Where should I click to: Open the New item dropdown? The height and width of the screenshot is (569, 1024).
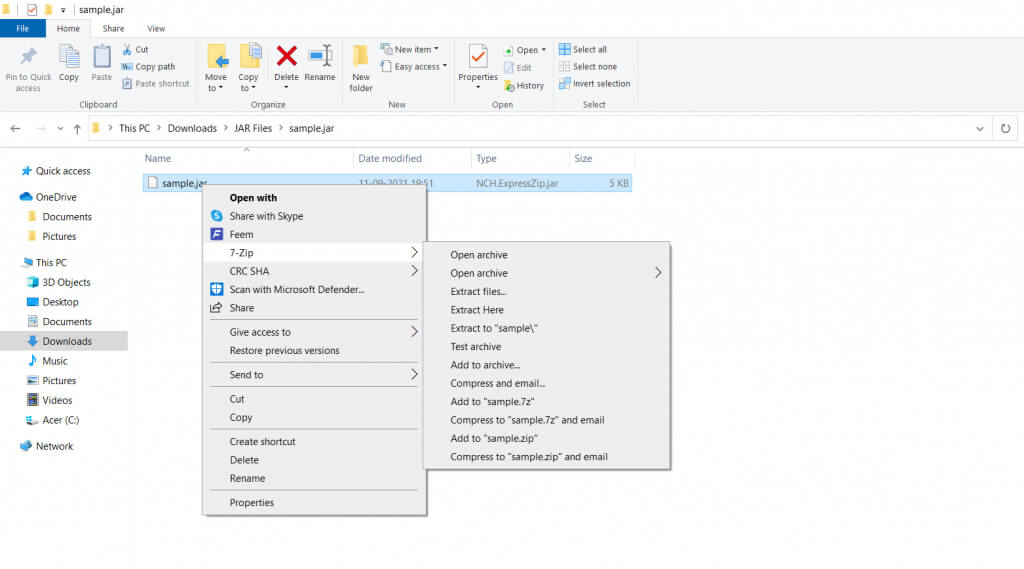tap(409, 50)
